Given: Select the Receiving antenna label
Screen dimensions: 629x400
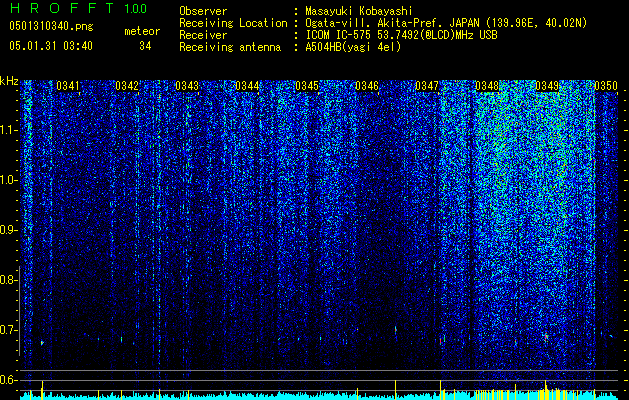Looking at the screenshot, I should 230,47.
